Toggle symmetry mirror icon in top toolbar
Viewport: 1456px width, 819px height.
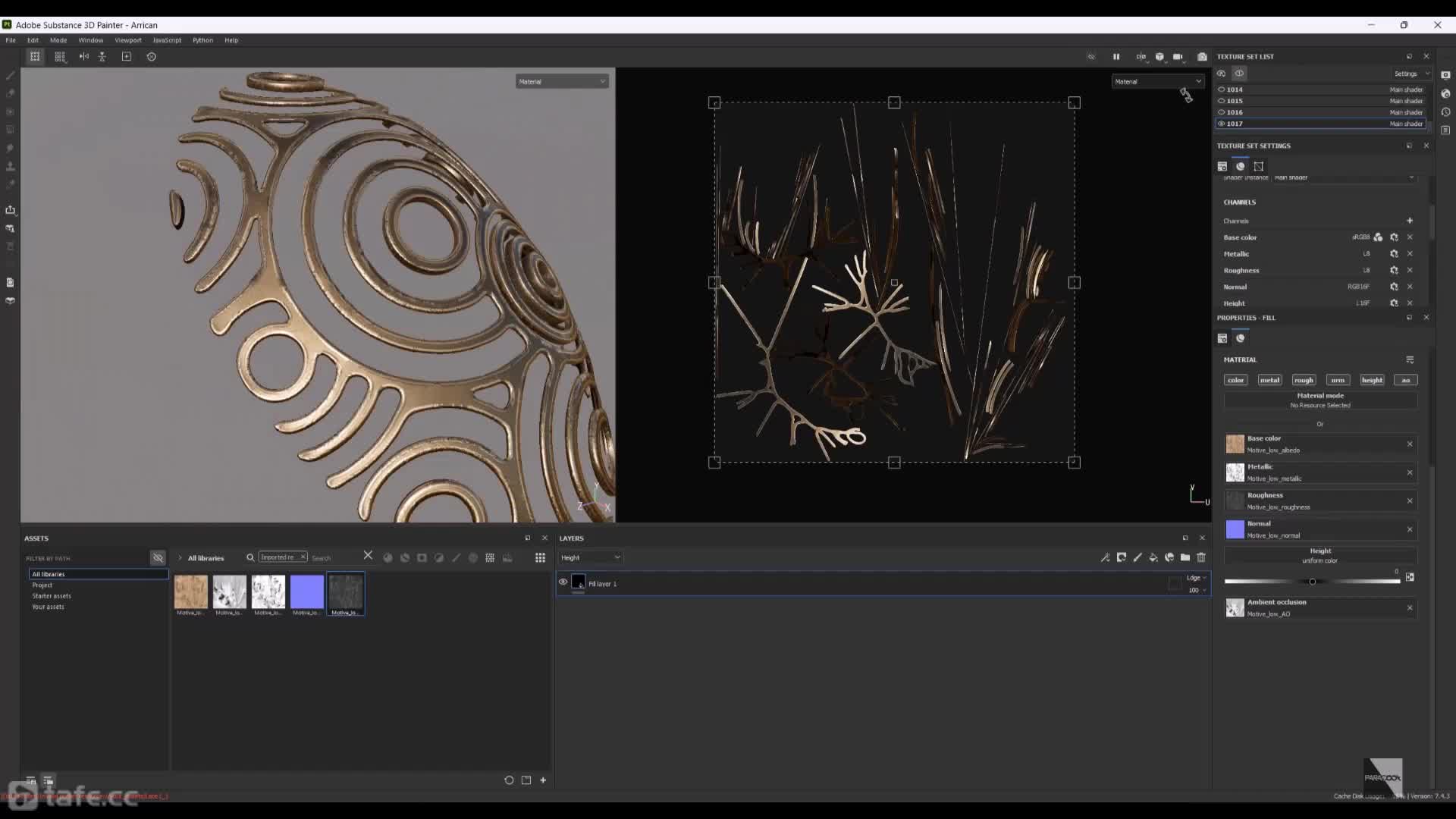click(x=84, y=56)
